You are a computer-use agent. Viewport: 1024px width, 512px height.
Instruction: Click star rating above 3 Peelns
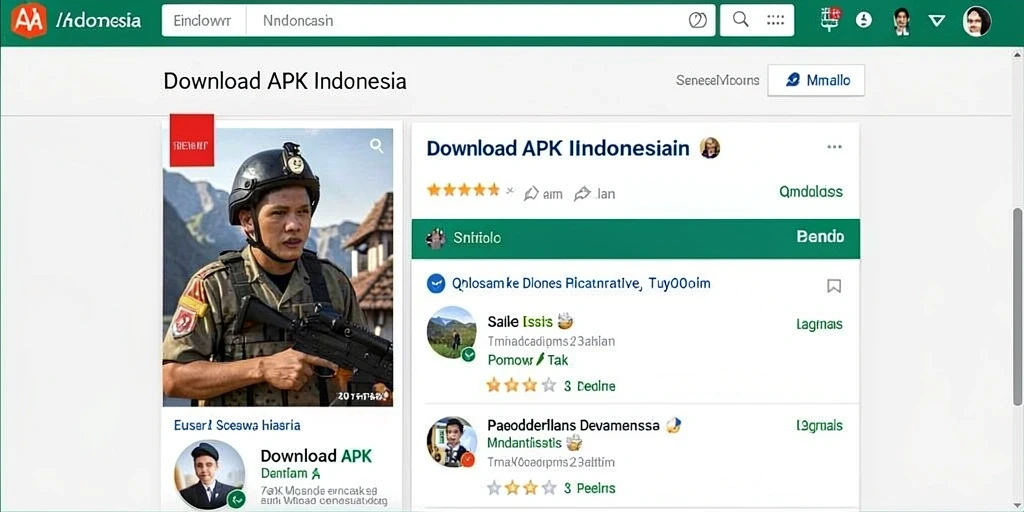click(521, 487)
